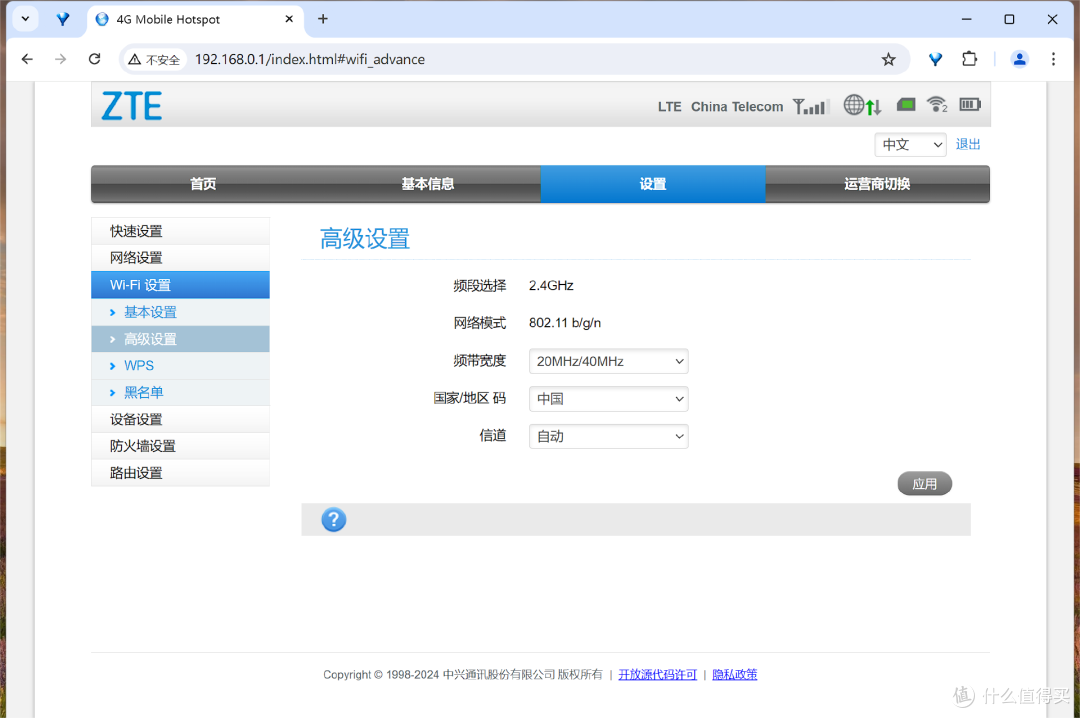Expand the 基本设置 submenu item
This screenshot has width=1080, height=718.
pos(180,312)
